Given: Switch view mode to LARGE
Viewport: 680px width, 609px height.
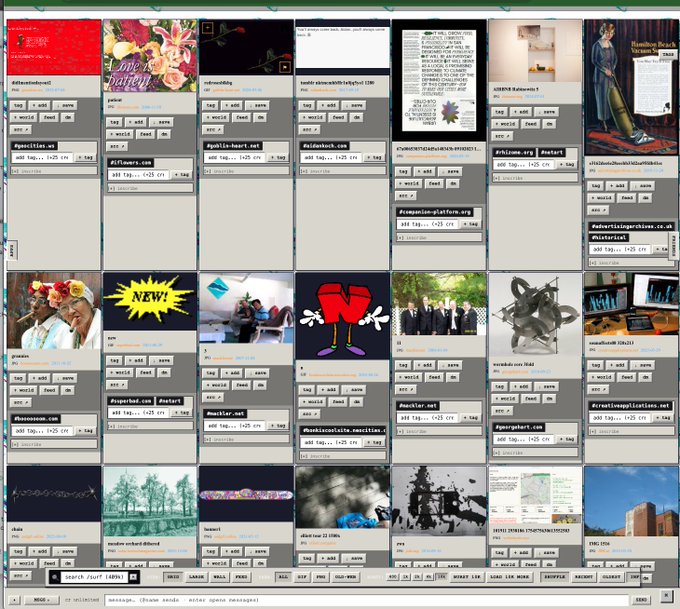Looking at the screenshot, I should coord(196,577).
